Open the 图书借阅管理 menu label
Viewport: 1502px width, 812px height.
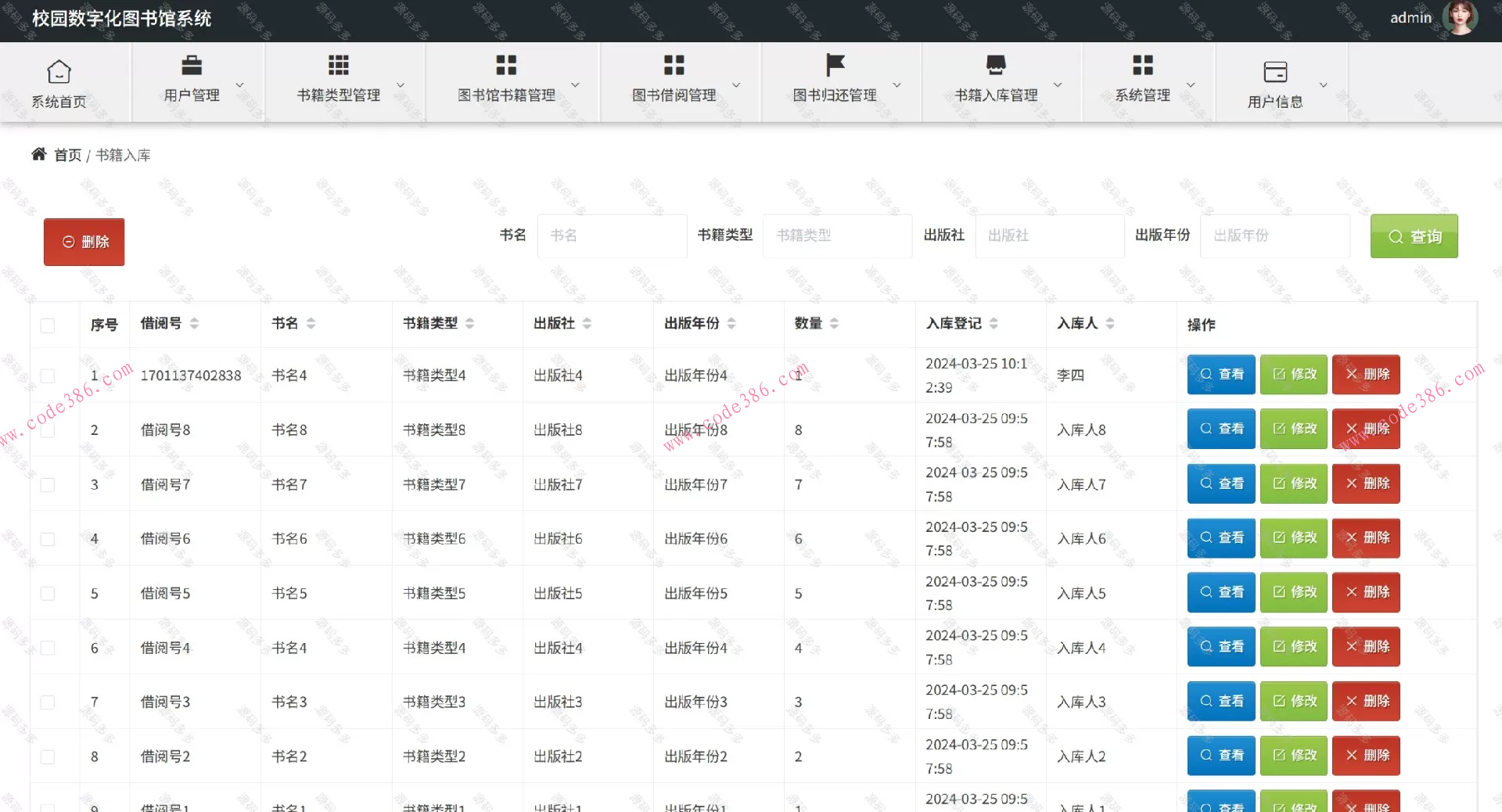tap(674, 95)
